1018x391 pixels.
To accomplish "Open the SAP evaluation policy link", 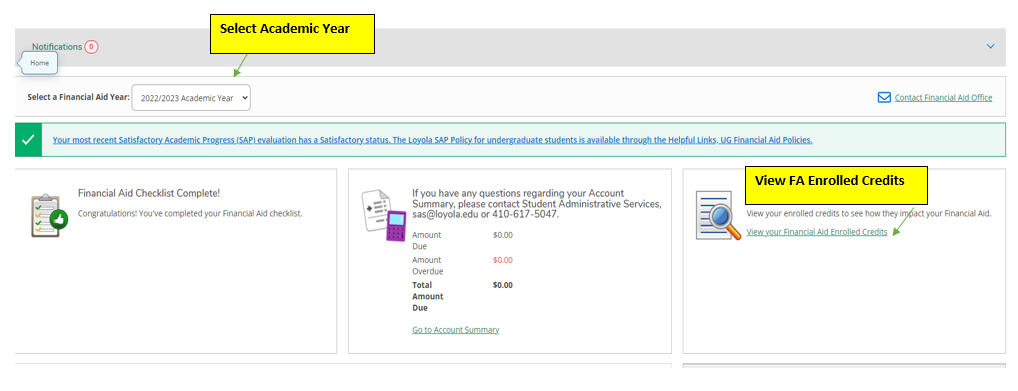I will [432, 140].
